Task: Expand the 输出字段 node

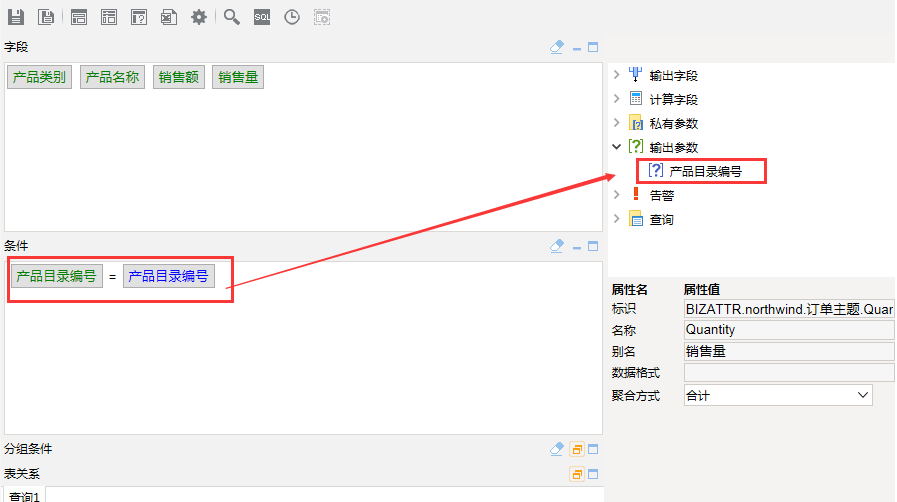Action: click(617, 75)
